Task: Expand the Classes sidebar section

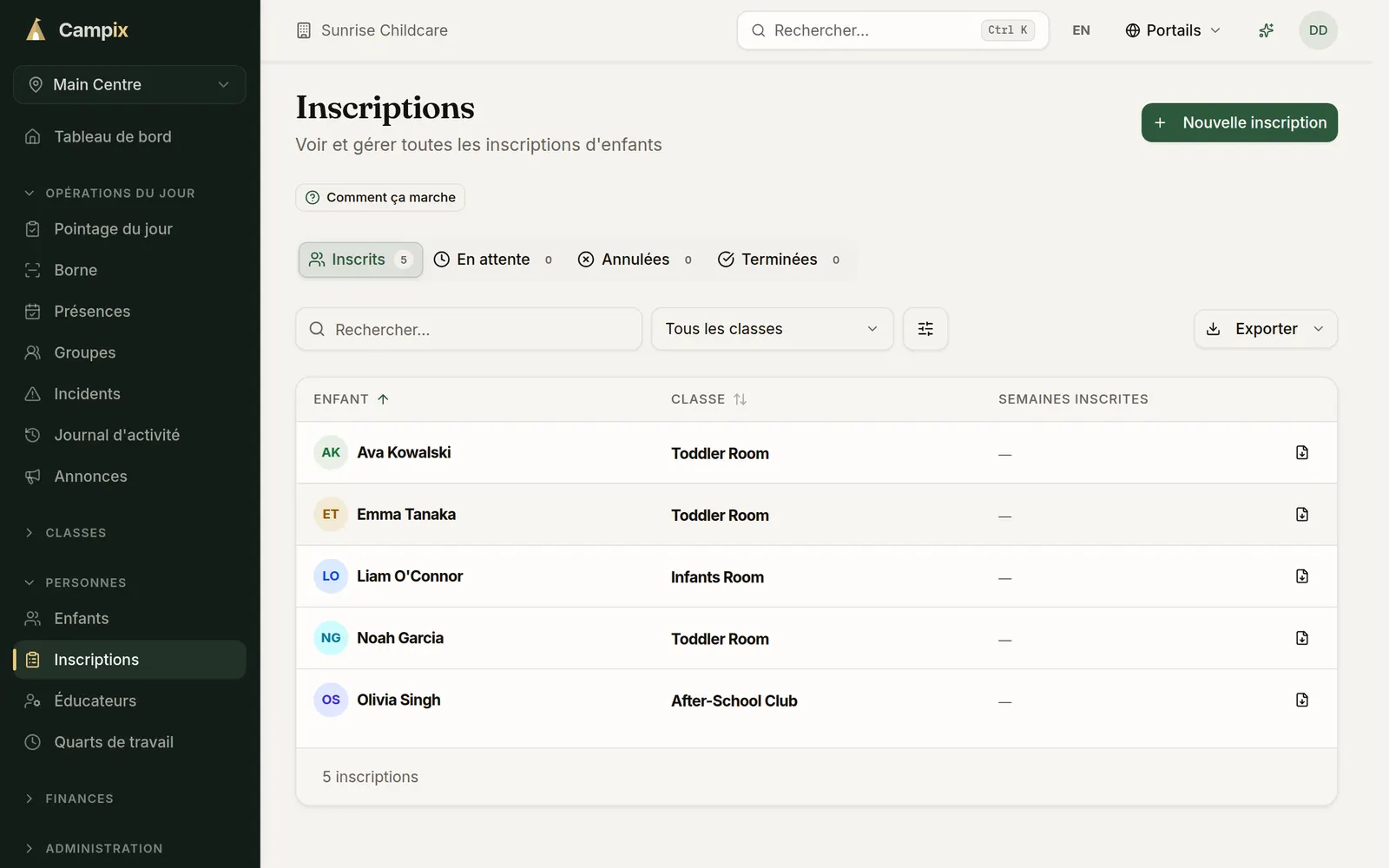Action: 66,533
